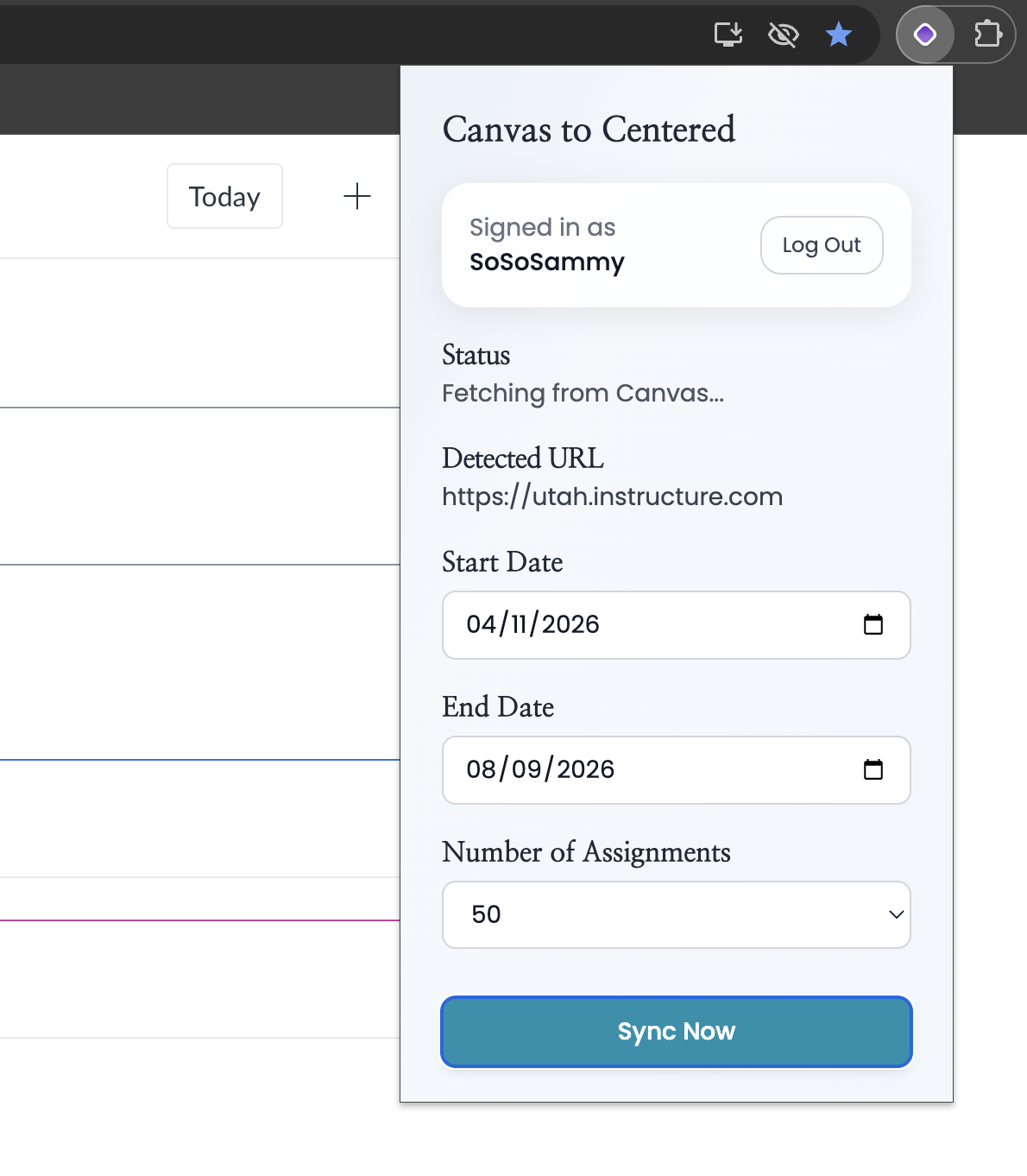Click the 'Detected URL' heading
Viewport: 1027px width, 1176px height.
point(523,458)
